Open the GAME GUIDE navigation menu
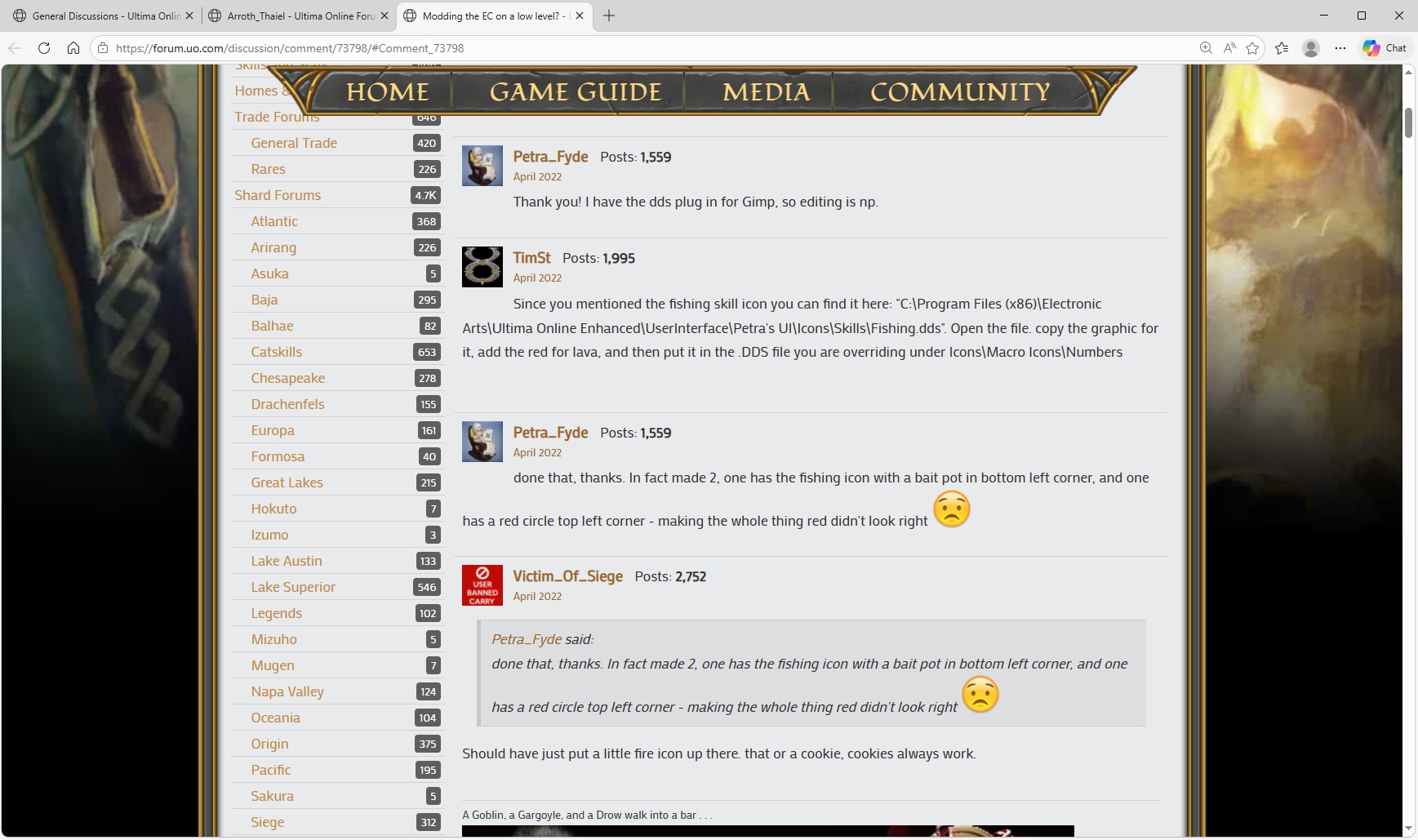 (x=575, y=92)
